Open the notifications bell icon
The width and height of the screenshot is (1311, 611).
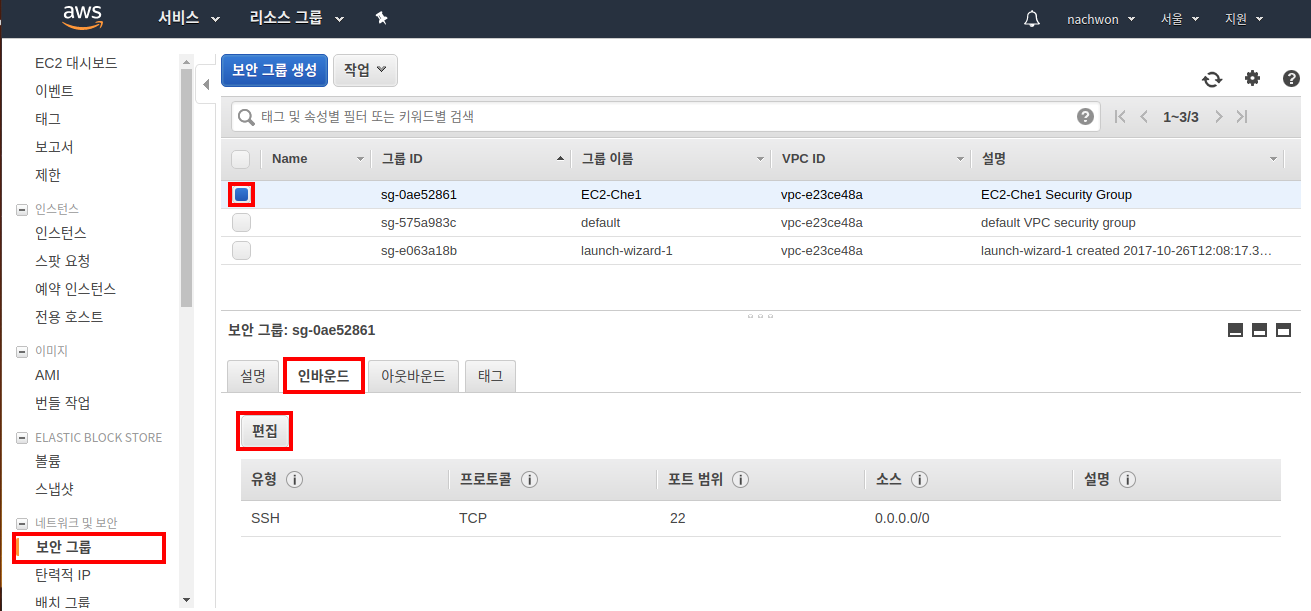point(1032,19)
